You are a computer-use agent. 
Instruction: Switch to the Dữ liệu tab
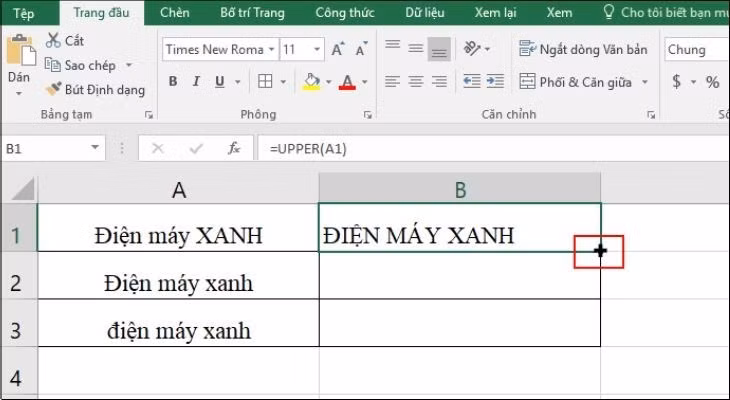(425, 13)
